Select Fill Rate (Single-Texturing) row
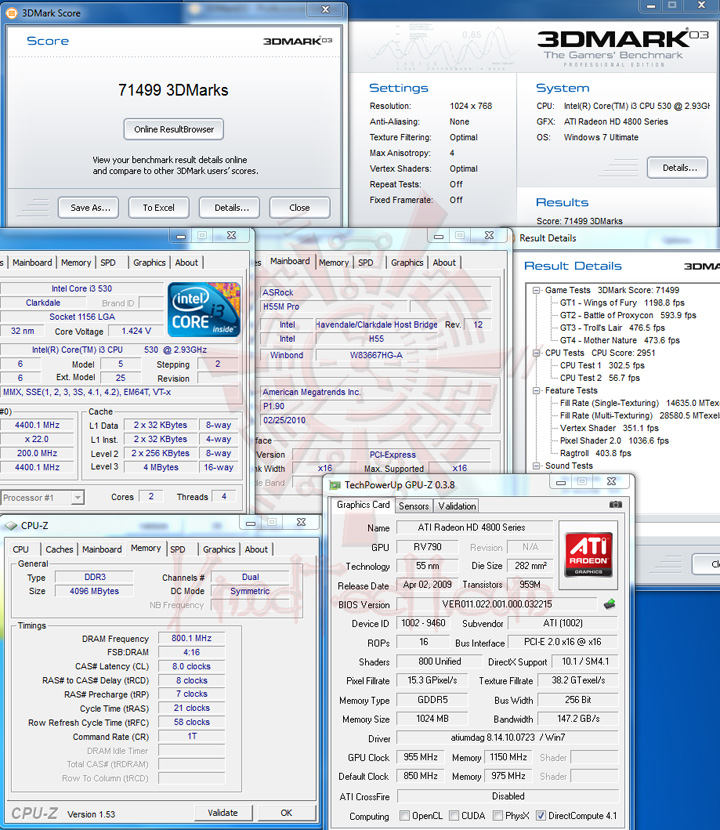 [640, 403]
